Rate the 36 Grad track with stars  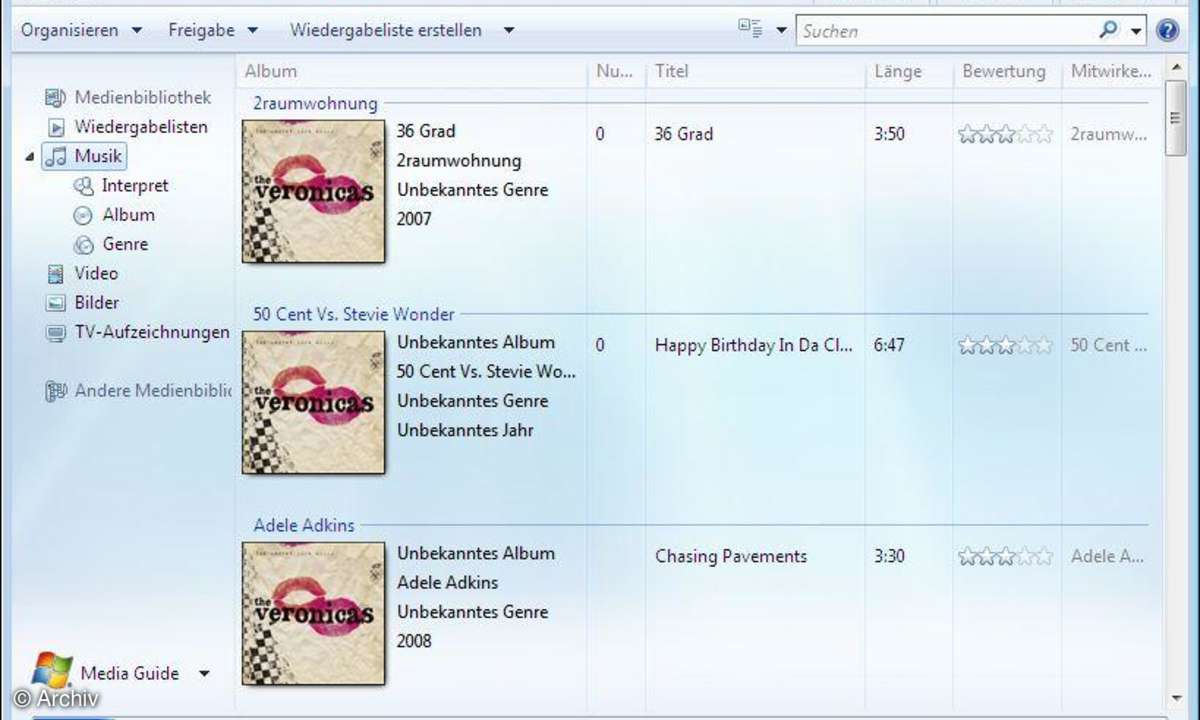click(x=1006, y=134)
